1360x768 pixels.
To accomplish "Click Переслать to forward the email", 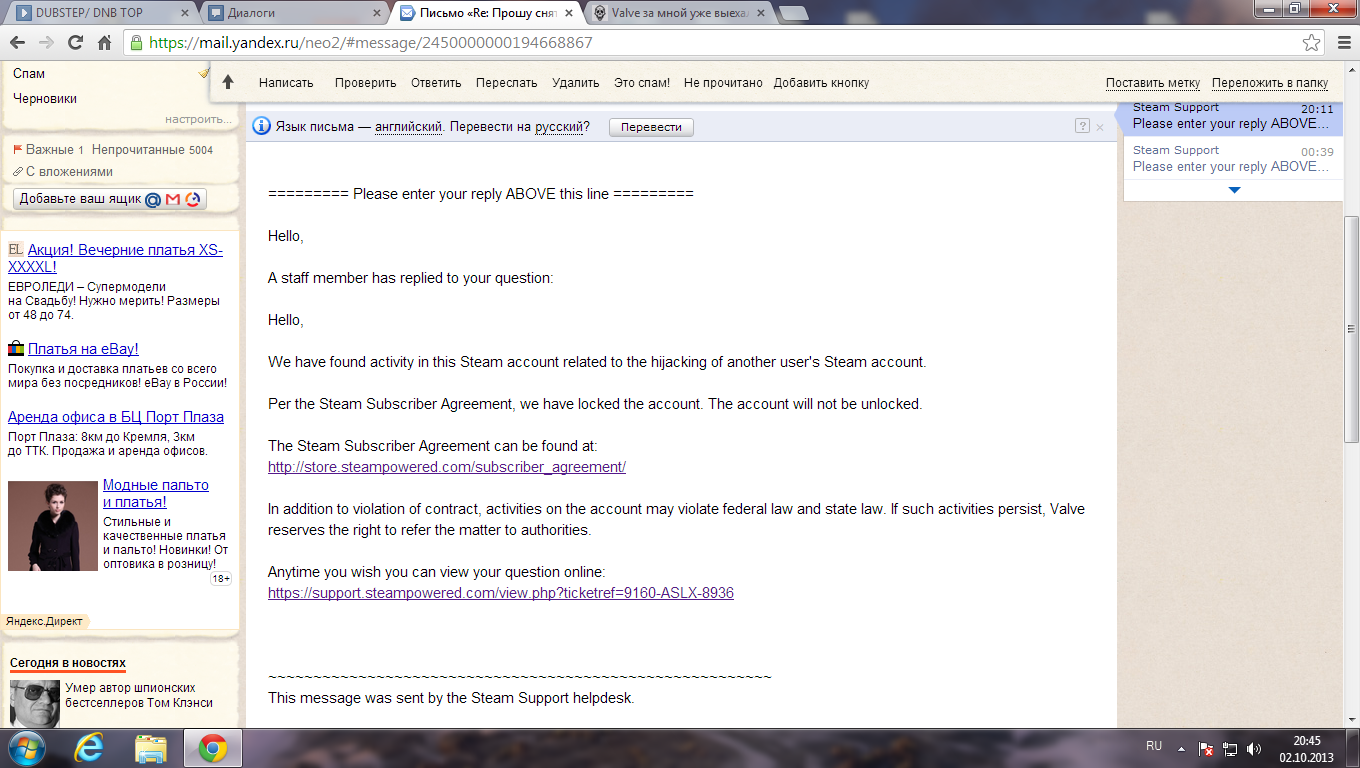I will click(507, 83).
